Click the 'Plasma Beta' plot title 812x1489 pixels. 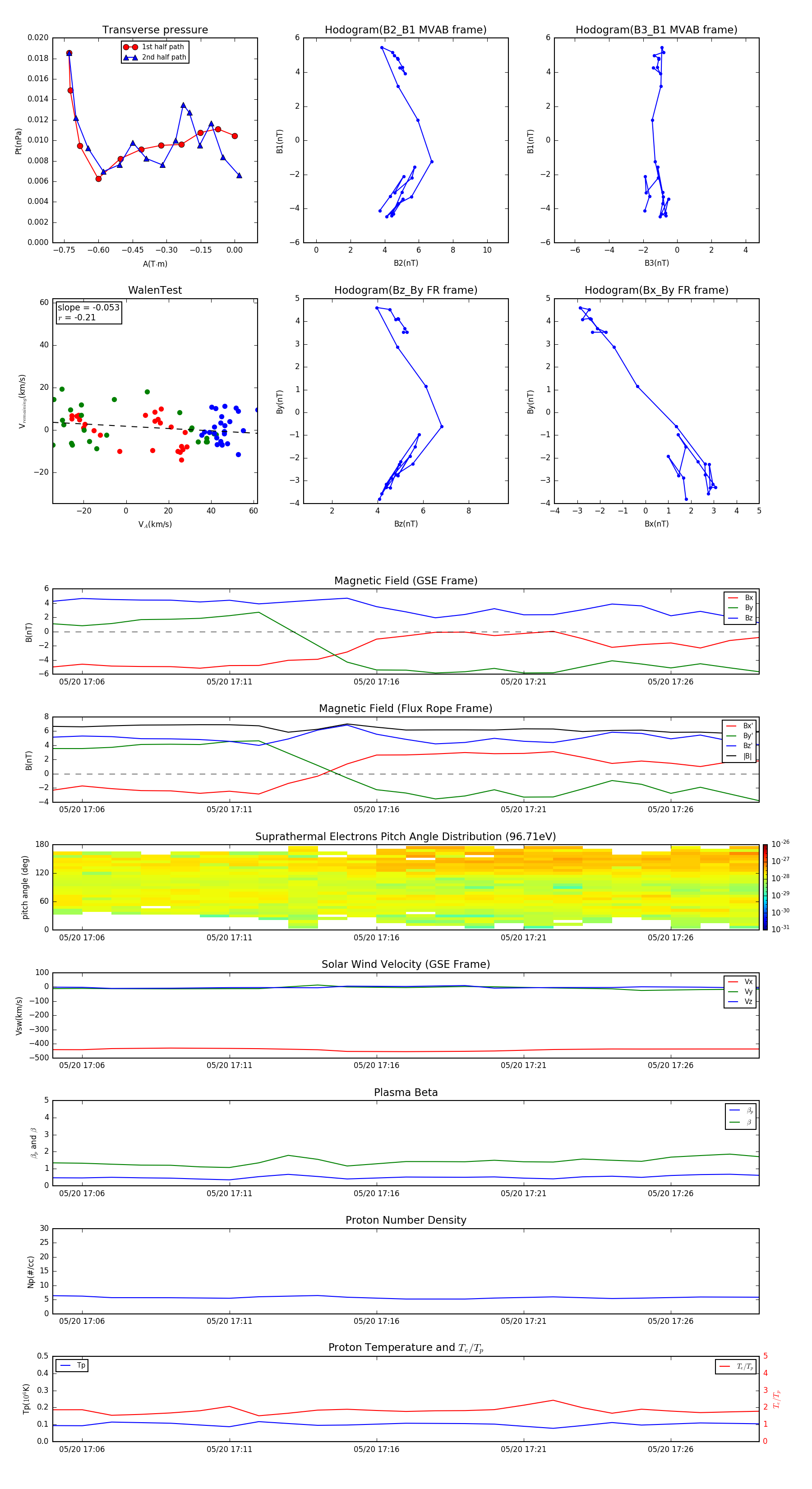click(x=406, y=1092)
